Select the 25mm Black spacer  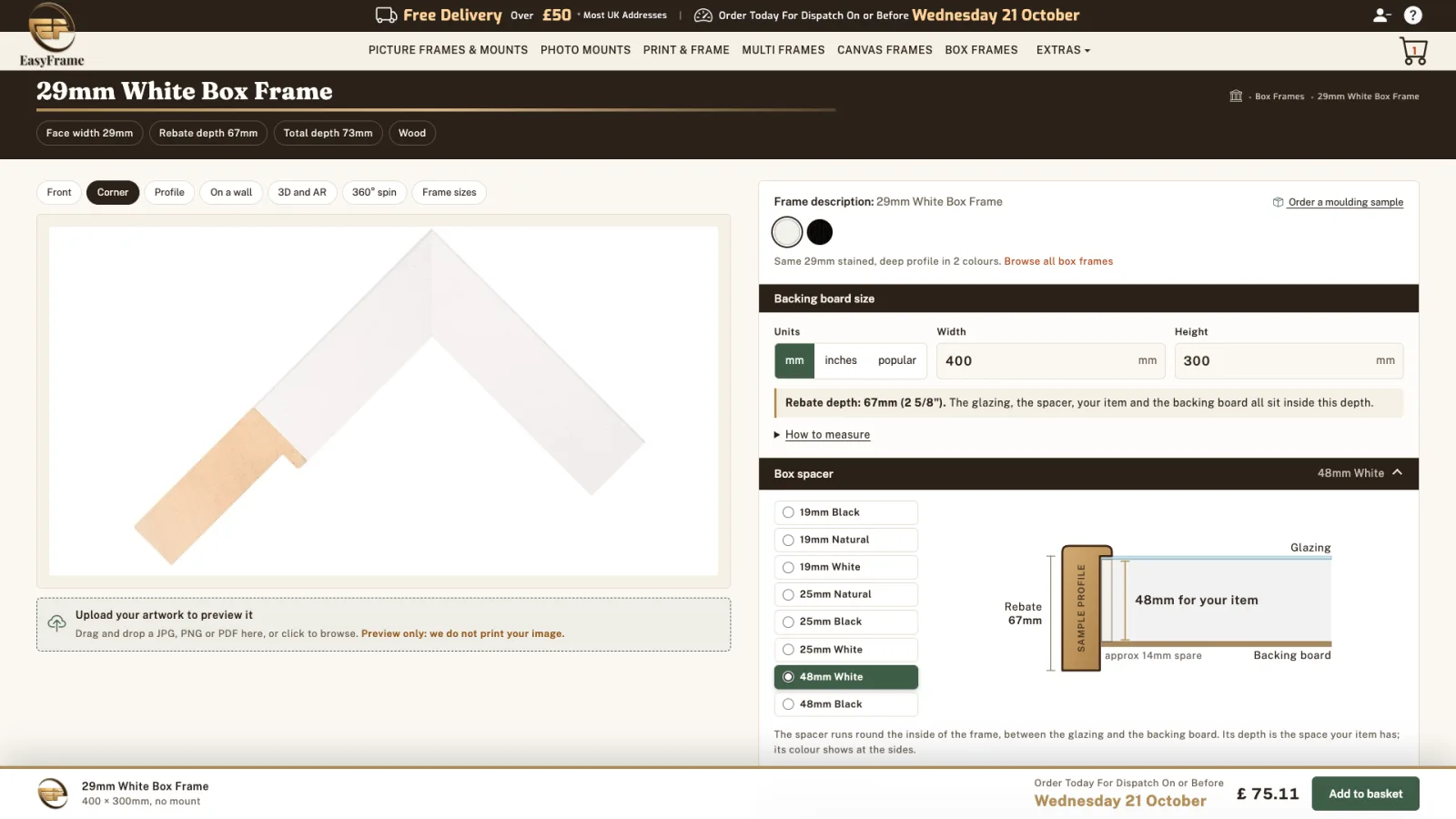tap(846, 622)
